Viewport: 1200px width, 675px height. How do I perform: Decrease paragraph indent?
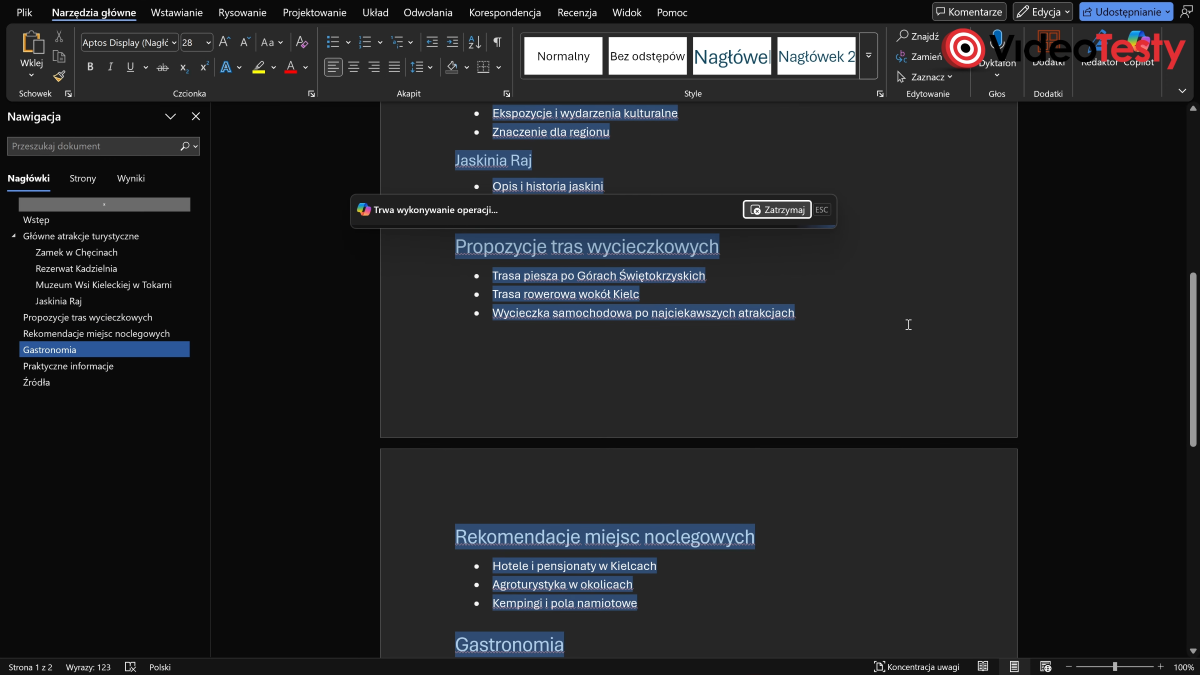click(x=432, y=42)
